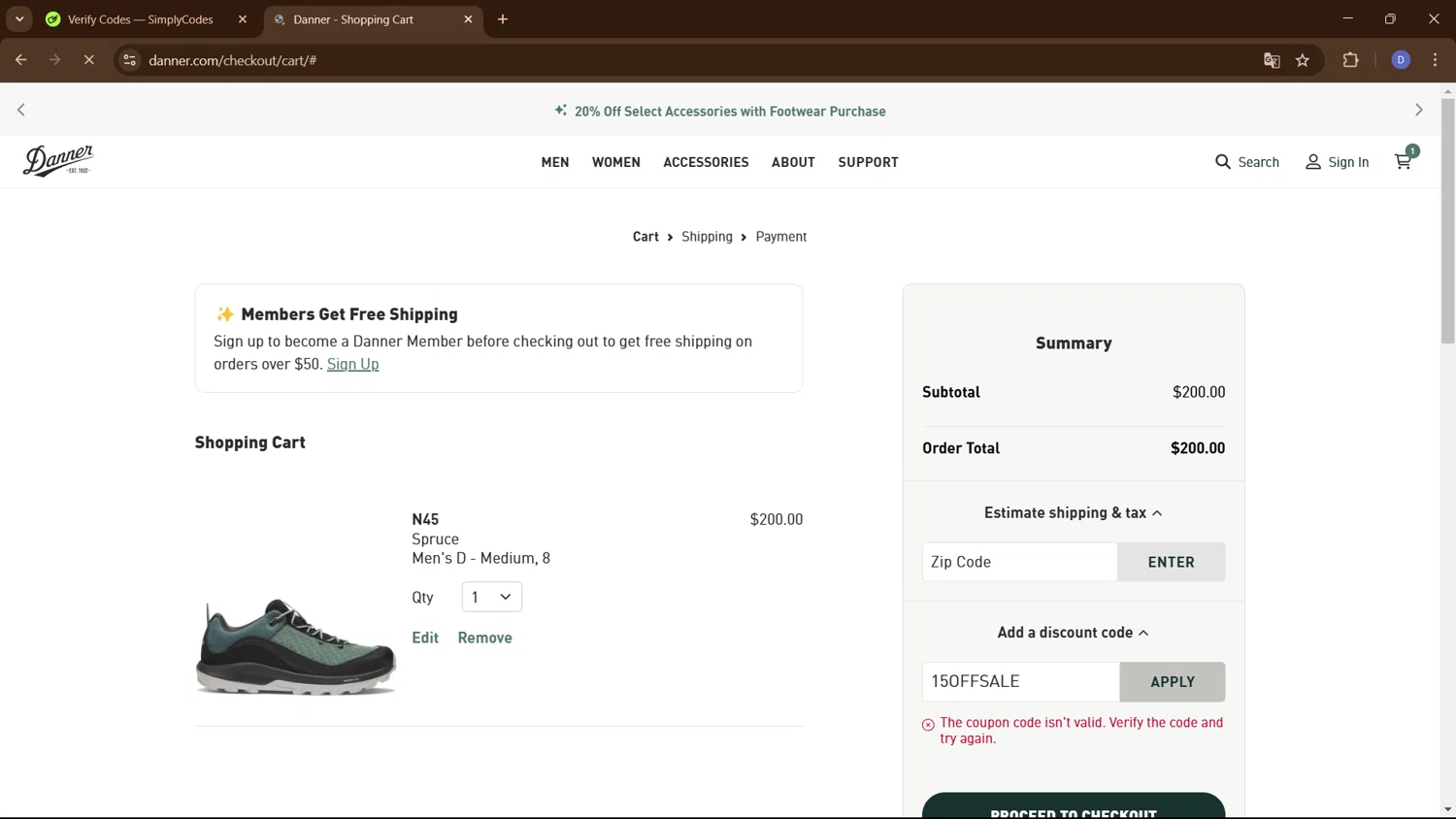The height and width of the screenshot is (819, 1456).
Task: Close the Verify Codes SimplyCodes tab
Action: [x=243, y=19]
